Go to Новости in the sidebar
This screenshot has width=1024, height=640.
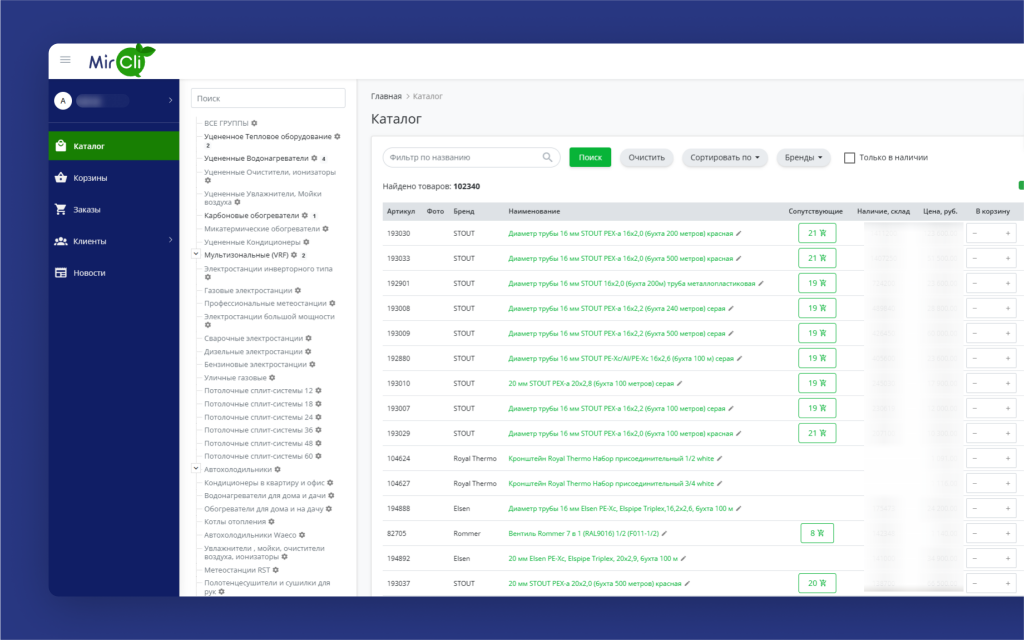89,273
